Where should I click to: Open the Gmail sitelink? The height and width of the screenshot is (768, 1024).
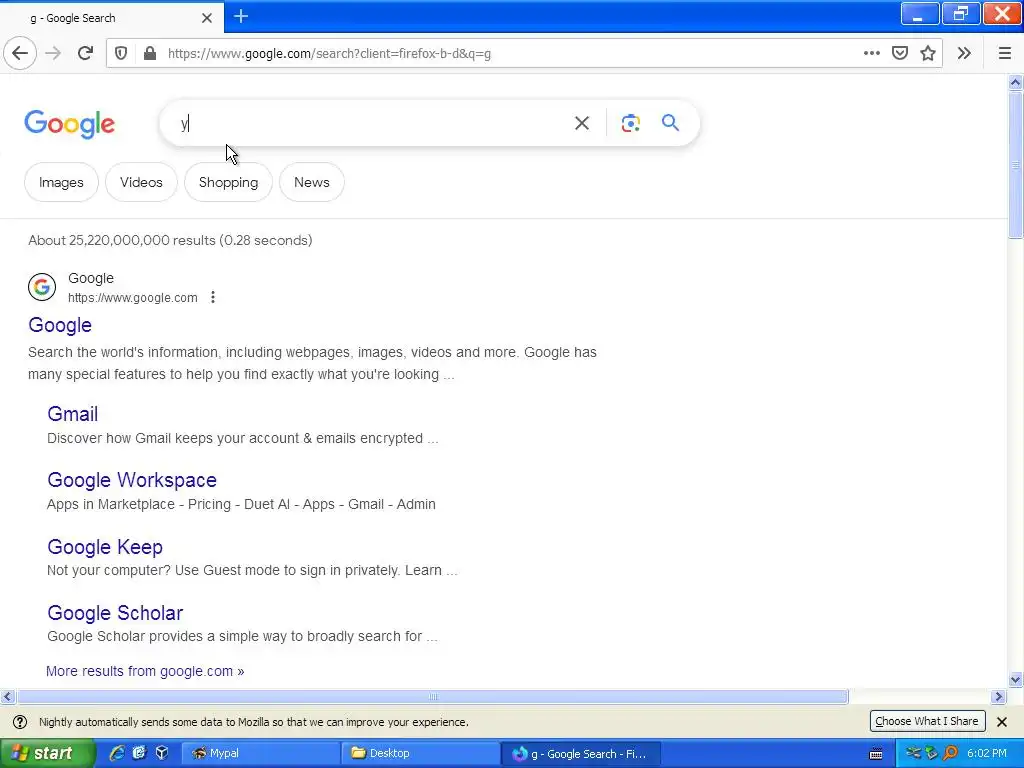point(72,414)
